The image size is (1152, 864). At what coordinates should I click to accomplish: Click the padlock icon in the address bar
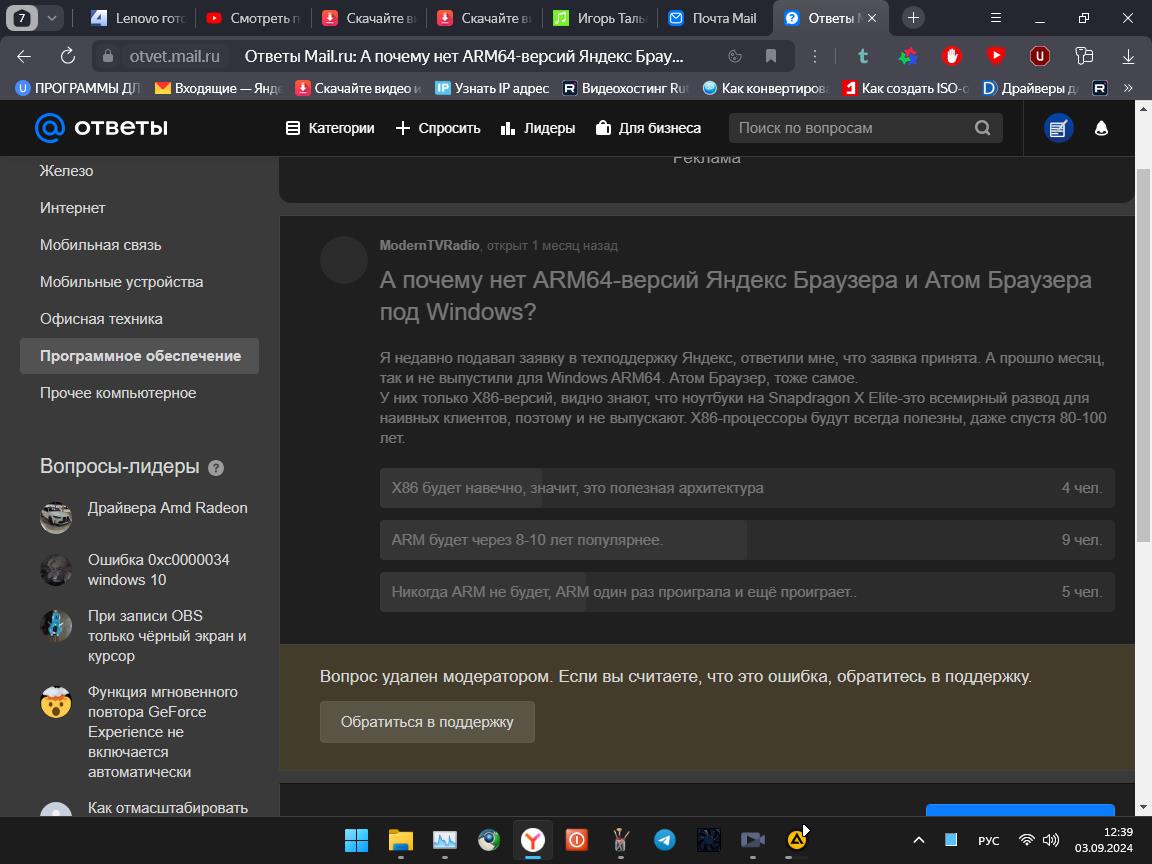[x=108, y=56]
